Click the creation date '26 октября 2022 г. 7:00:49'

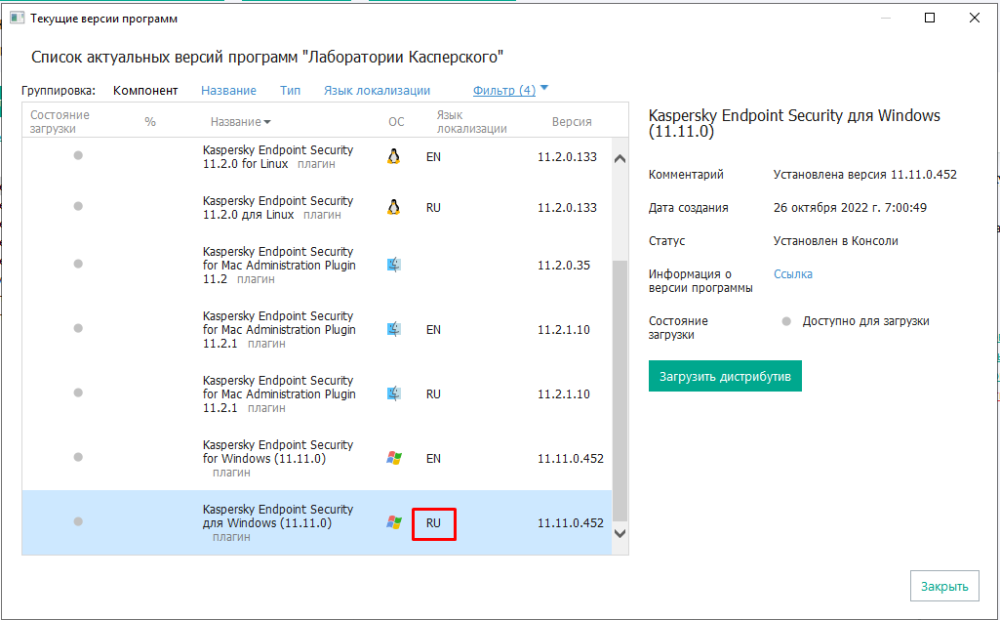[x=850, y=207]
